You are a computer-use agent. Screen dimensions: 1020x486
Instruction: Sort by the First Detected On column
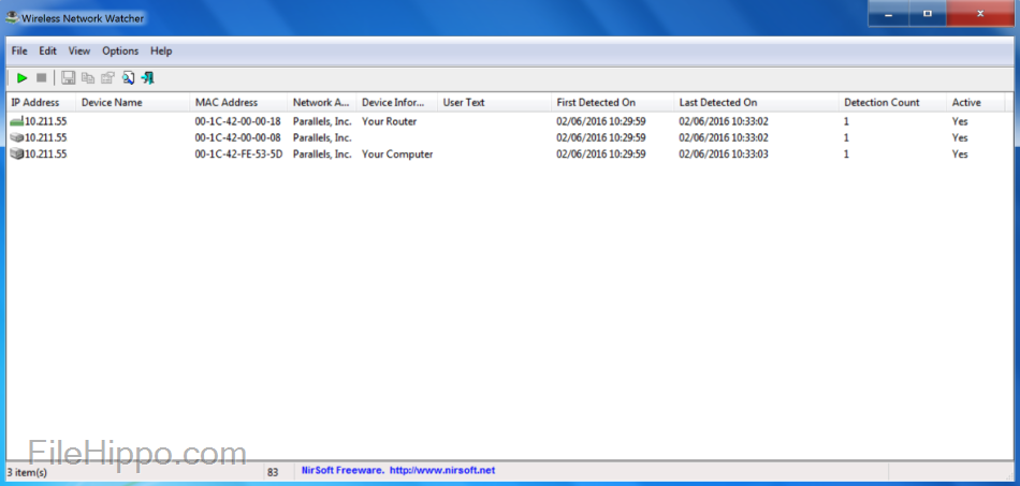(596, 102)
